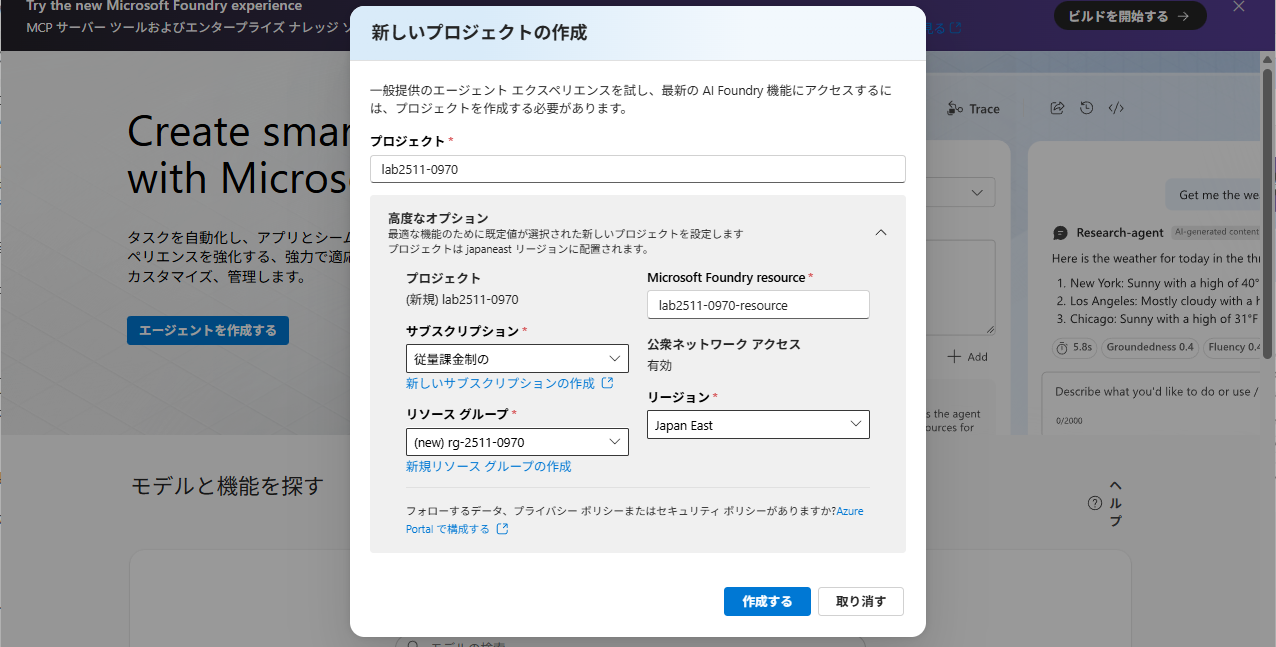Click the external link icon by Azure Portal で構成する

tap(501, 529)
